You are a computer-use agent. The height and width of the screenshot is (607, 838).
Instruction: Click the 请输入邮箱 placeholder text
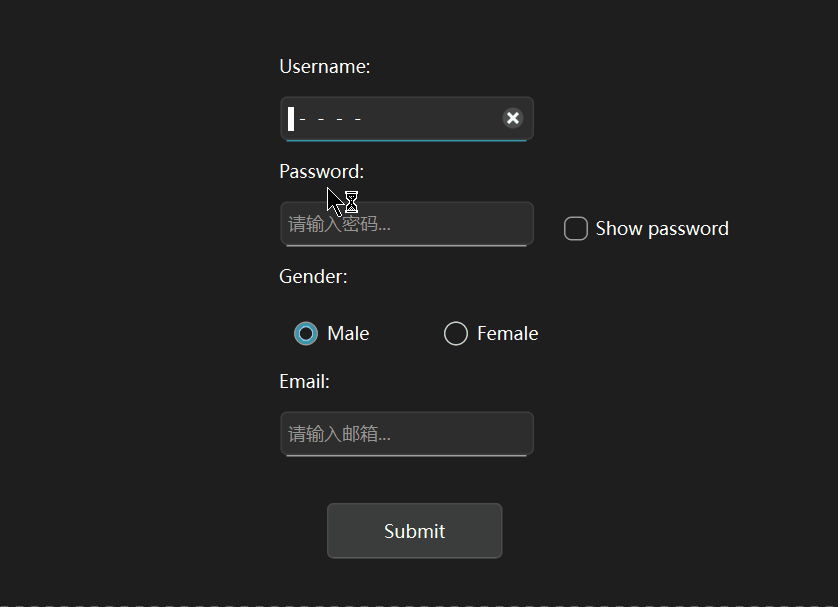(339, 434)
